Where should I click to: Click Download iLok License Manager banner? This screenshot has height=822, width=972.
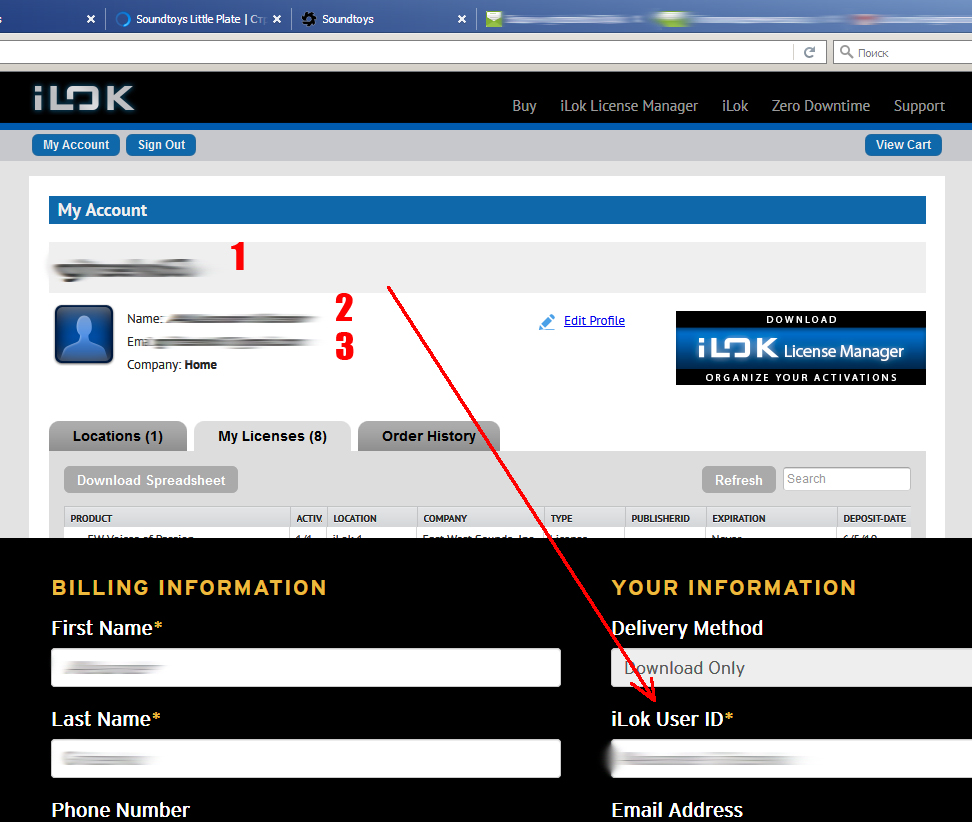coord(800,348)
